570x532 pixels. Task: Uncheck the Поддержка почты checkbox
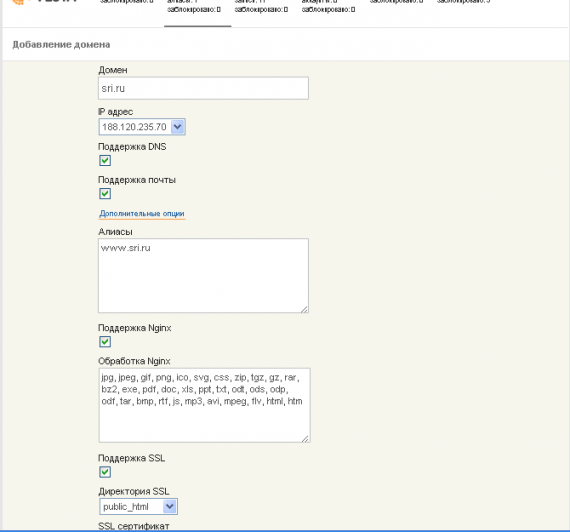coord(105,193)
